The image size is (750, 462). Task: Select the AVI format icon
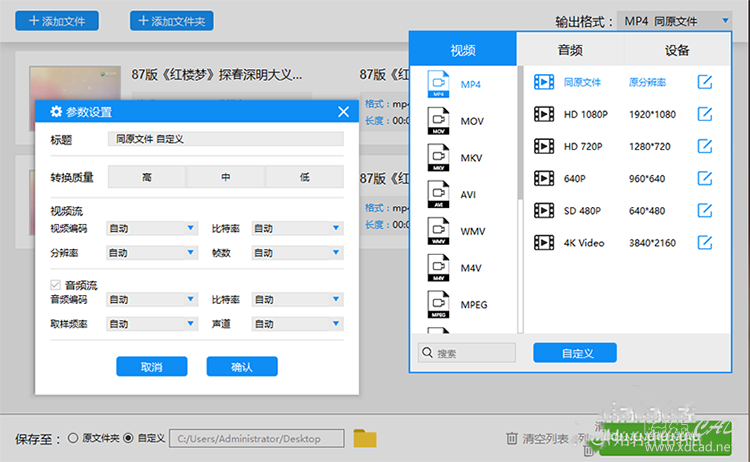point(438,194)
